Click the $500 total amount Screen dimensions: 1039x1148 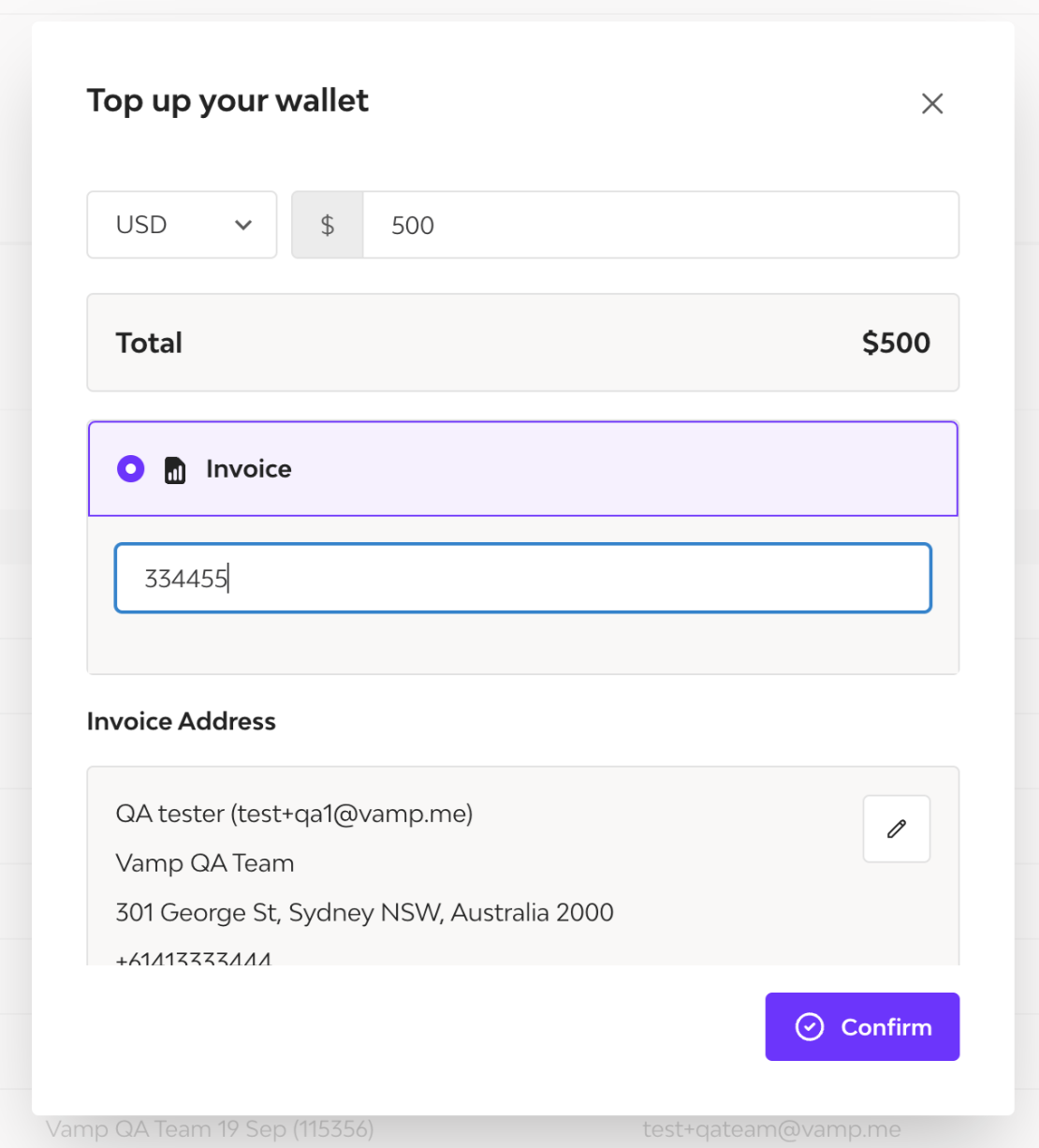pyautogui.click(x=896, y=343)
